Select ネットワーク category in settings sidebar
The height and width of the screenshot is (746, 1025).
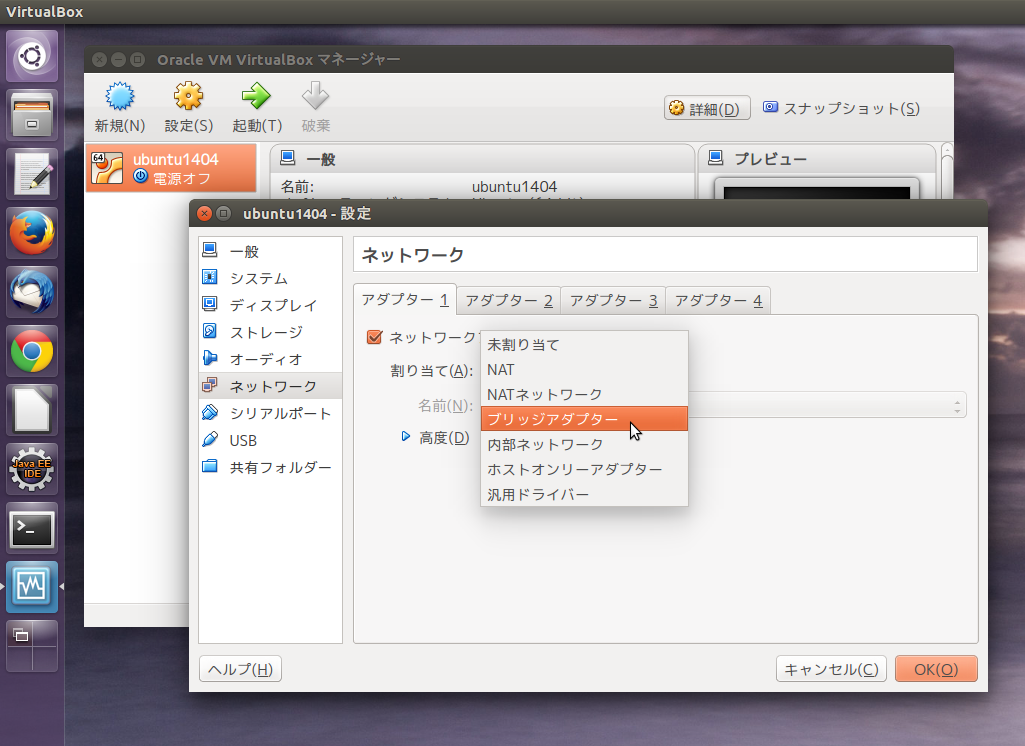270,386
